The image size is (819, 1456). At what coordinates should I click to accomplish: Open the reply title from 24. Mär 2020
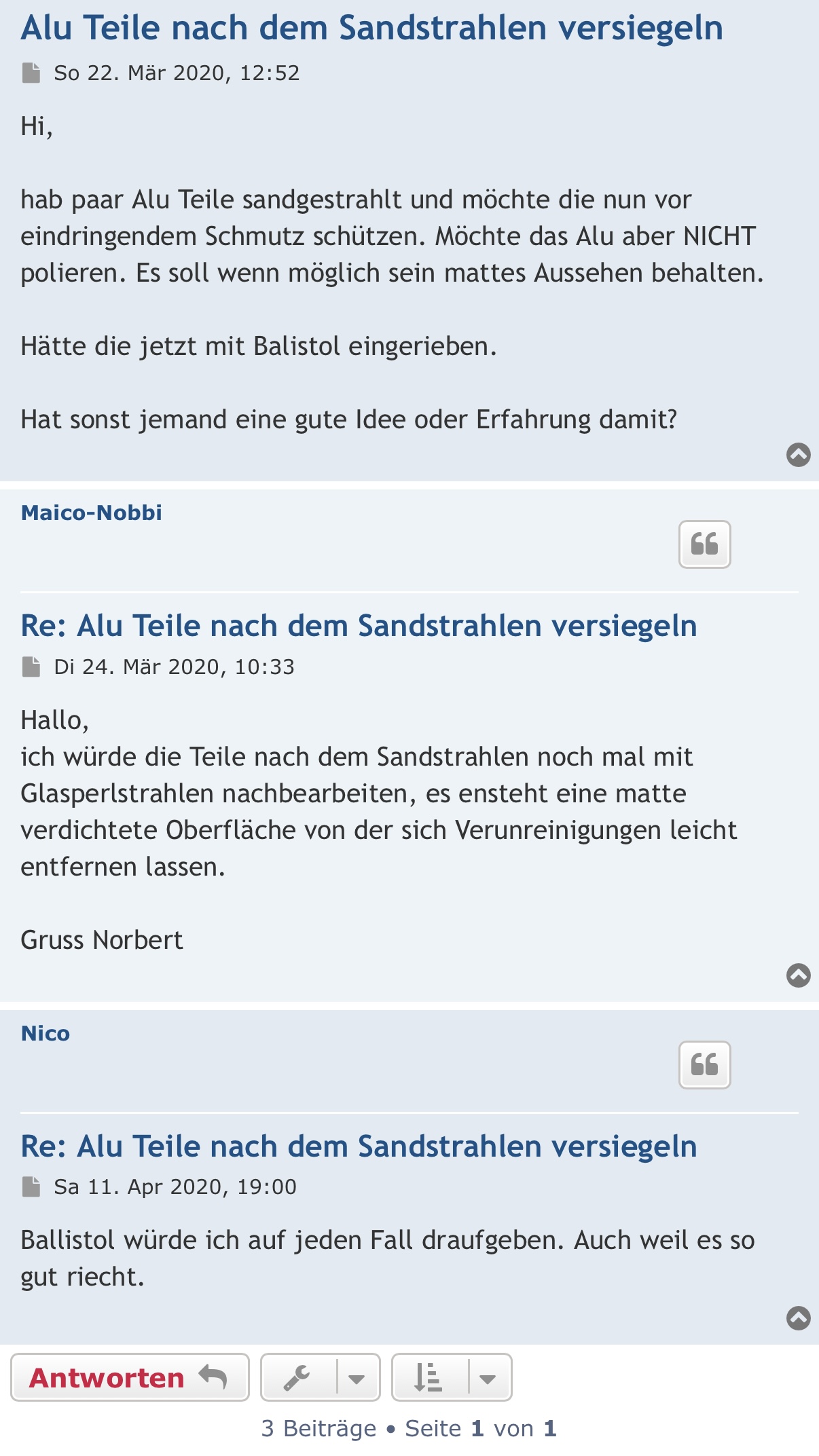tap(359, 626)
